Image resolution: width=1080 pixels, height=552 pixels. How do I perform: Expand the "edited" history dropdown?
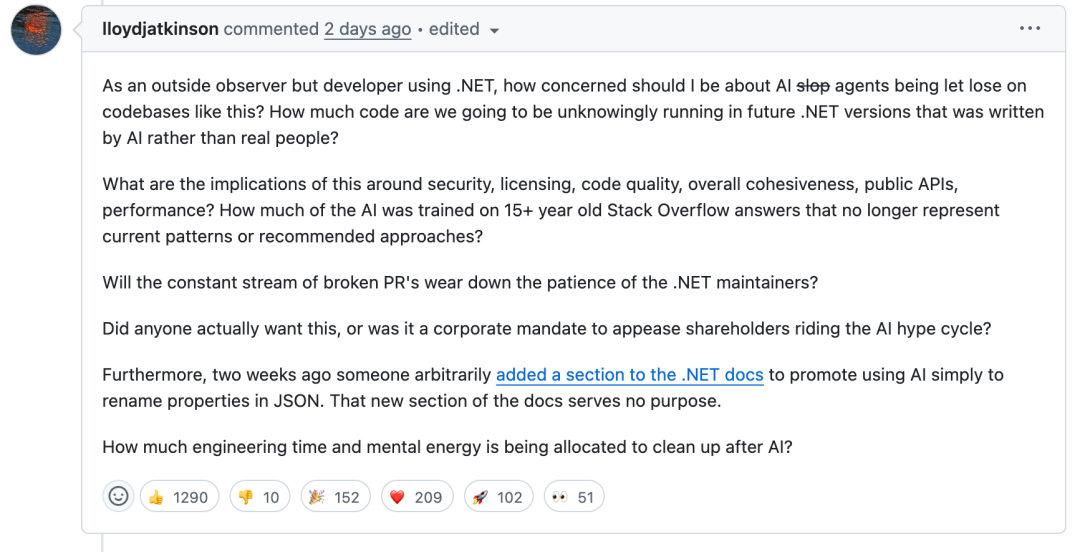(464, 29)
